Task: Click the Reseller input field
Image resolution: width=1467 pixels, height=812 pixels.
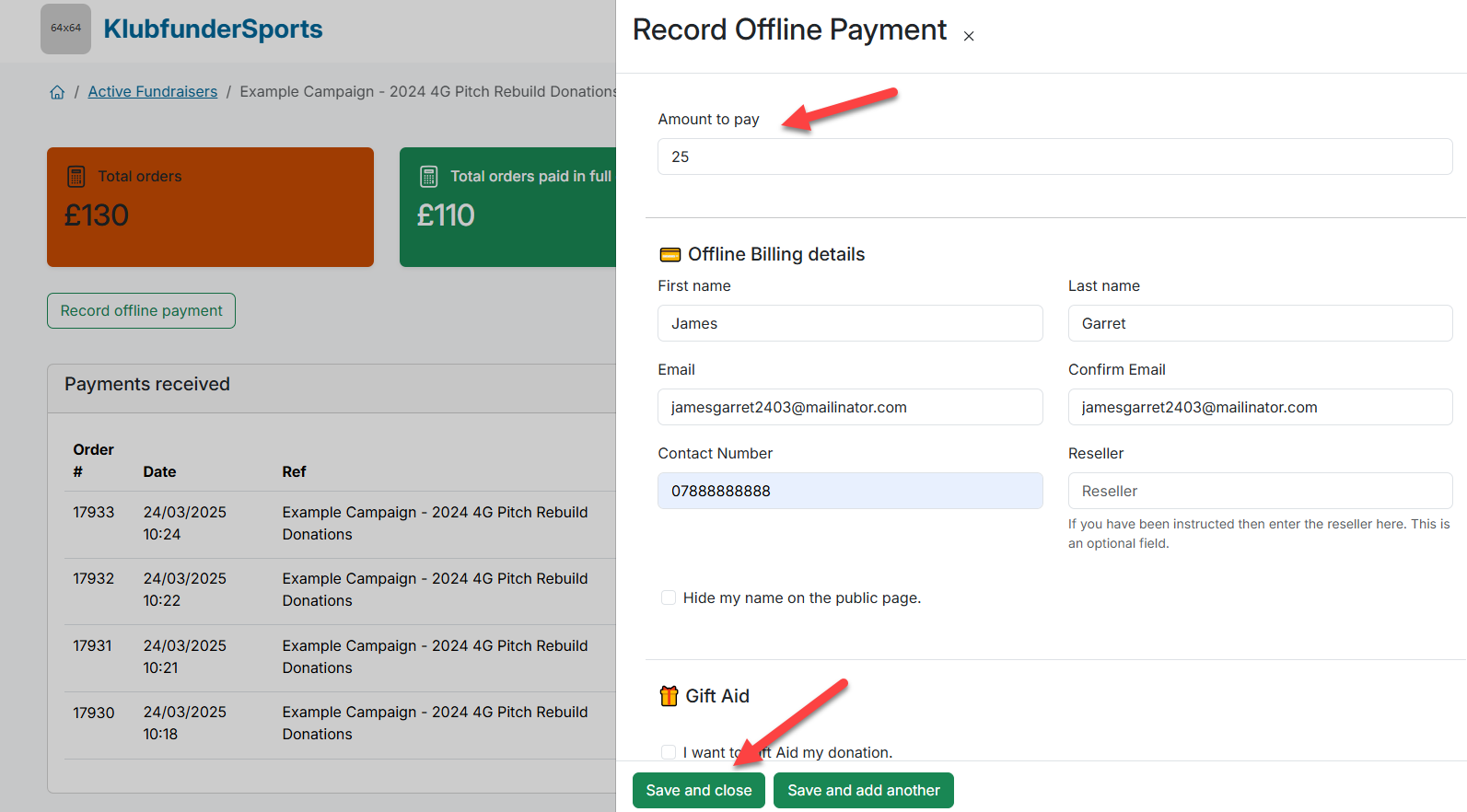Action: click(x=1259, y=491)
